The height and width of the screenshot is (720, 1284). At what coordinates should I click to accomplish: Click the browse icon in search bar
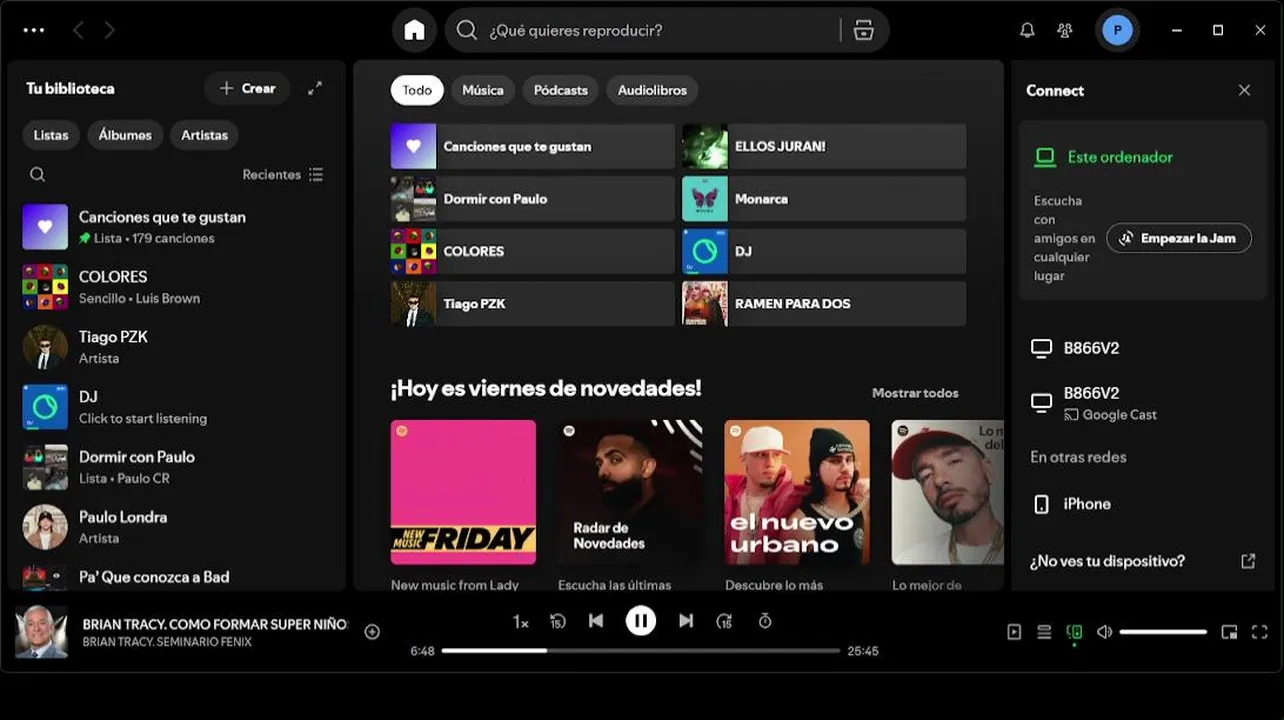click(x=863, y=30)
